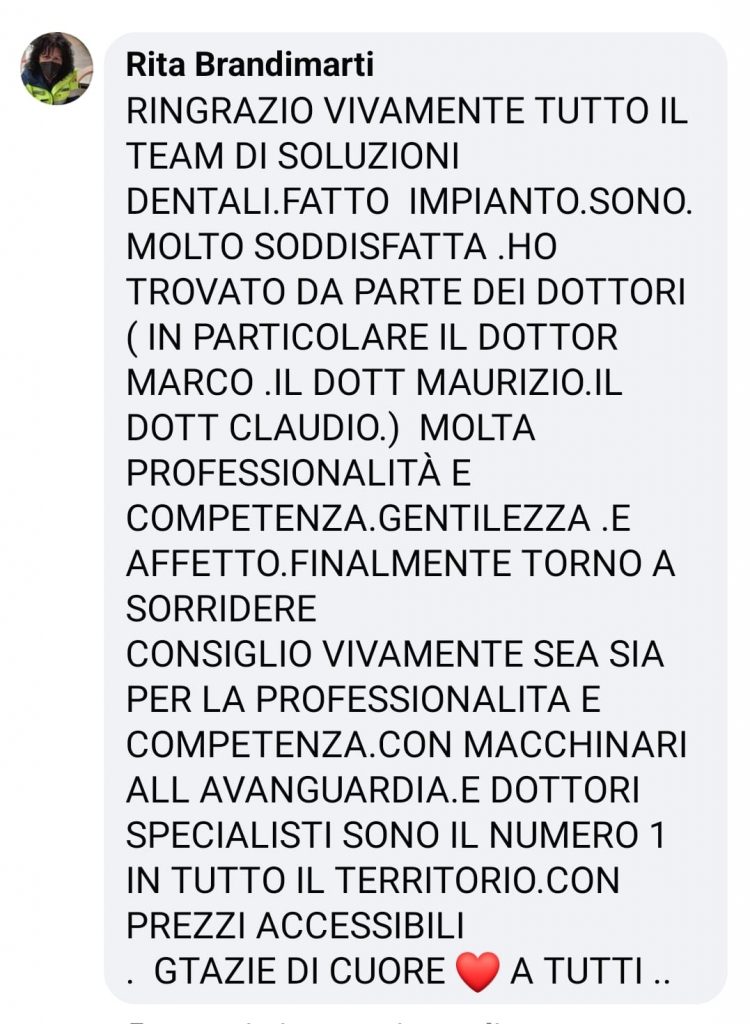
Task: Click the text PREZZI ACCESSIBILI
Action: tap(295, 925)
